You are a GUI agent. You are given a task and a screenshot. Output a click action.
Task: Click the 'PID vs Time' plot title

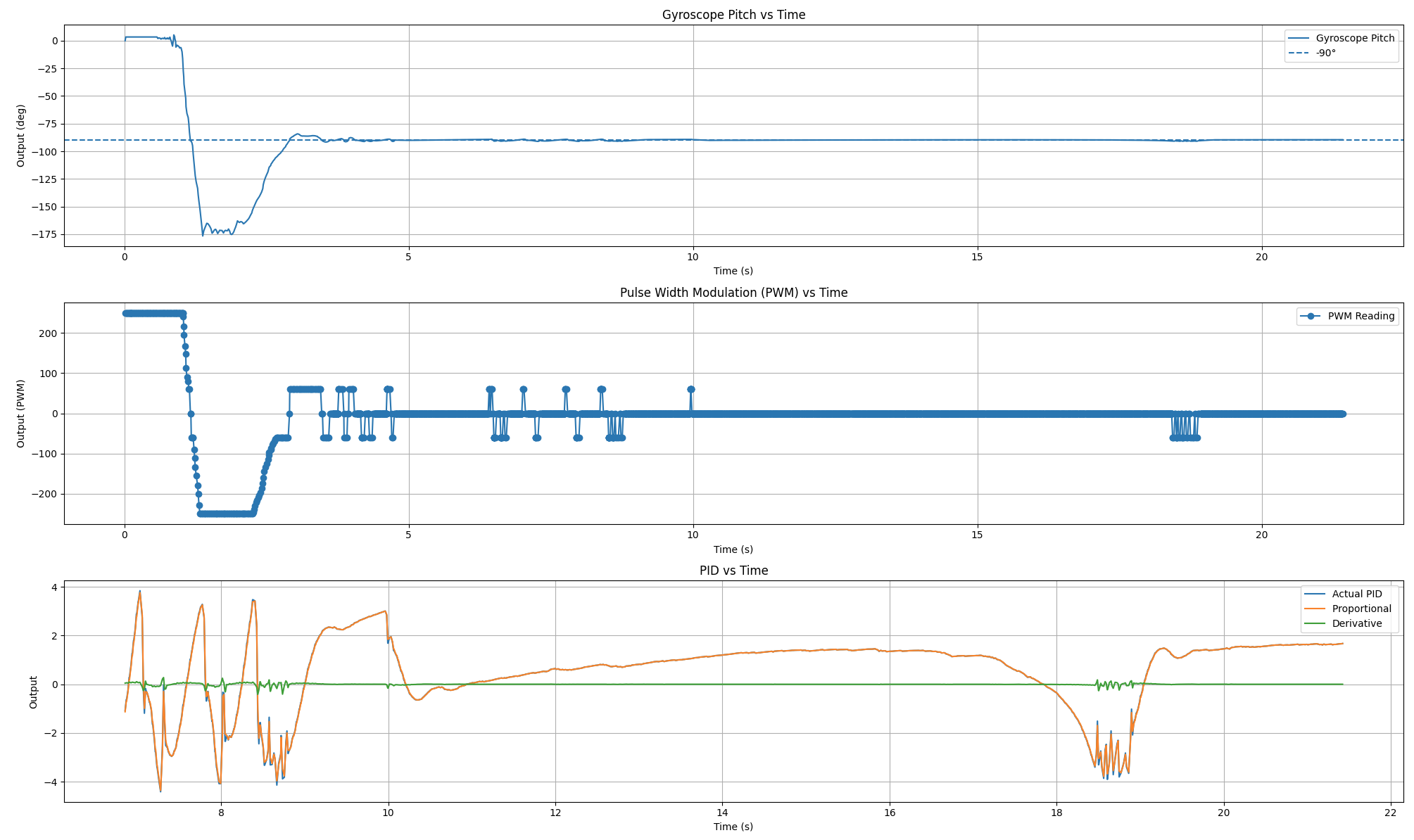(x=733, y=571)
